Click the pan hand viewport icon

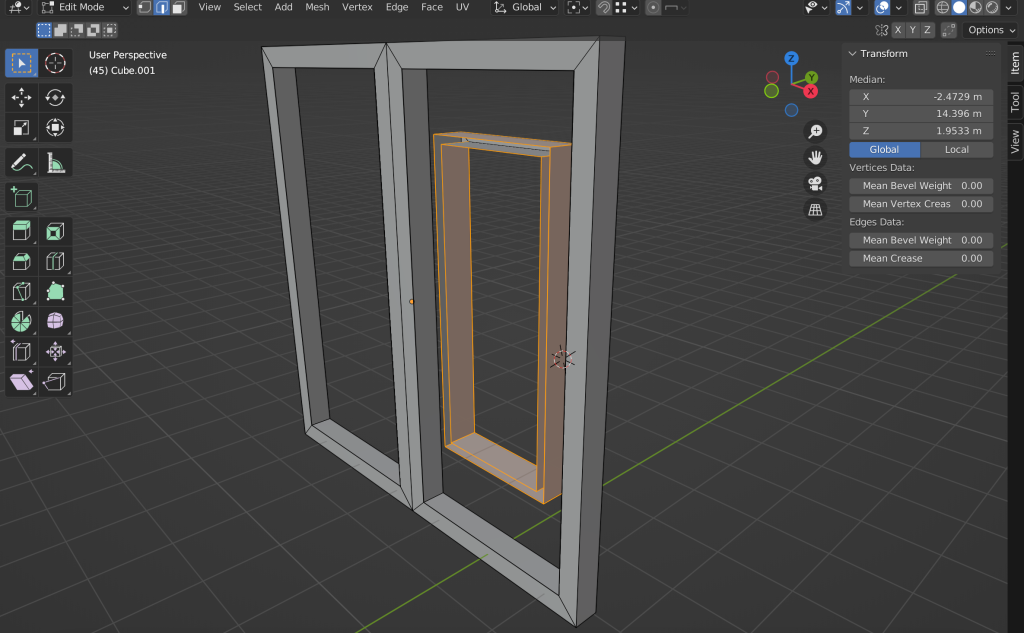(x=815, y=157)
